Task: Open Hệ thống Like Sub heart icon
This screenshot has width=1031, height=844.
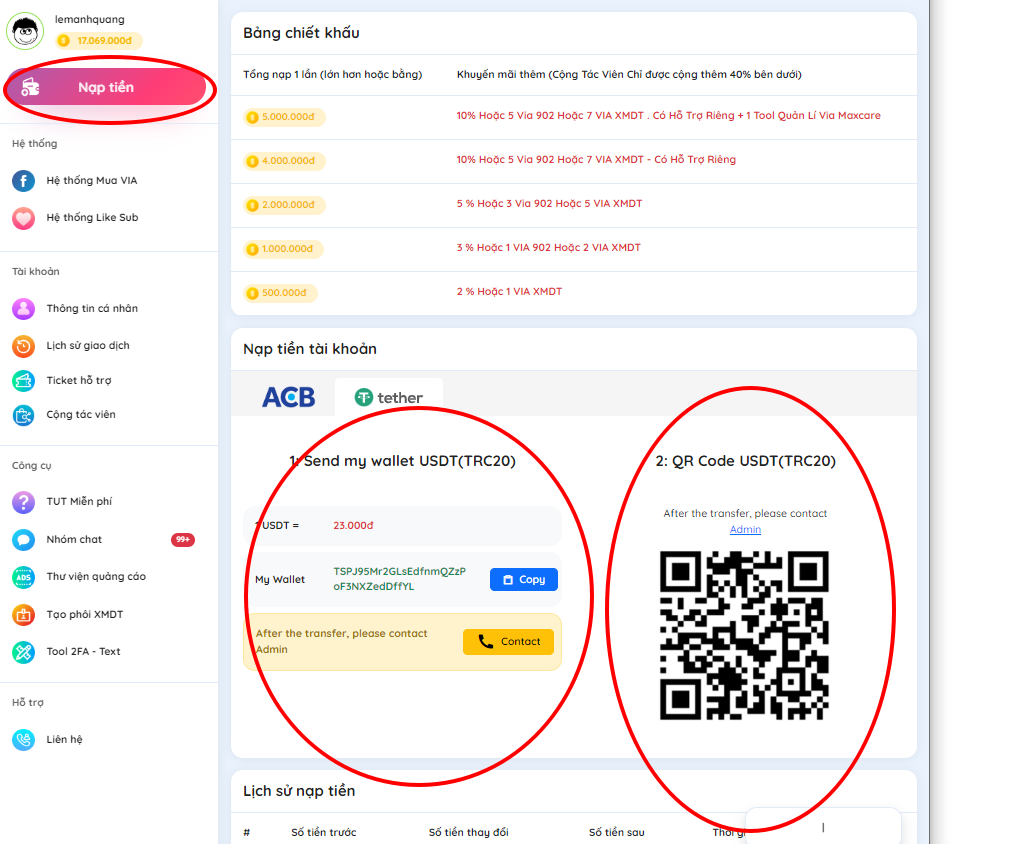Action: 24,218
